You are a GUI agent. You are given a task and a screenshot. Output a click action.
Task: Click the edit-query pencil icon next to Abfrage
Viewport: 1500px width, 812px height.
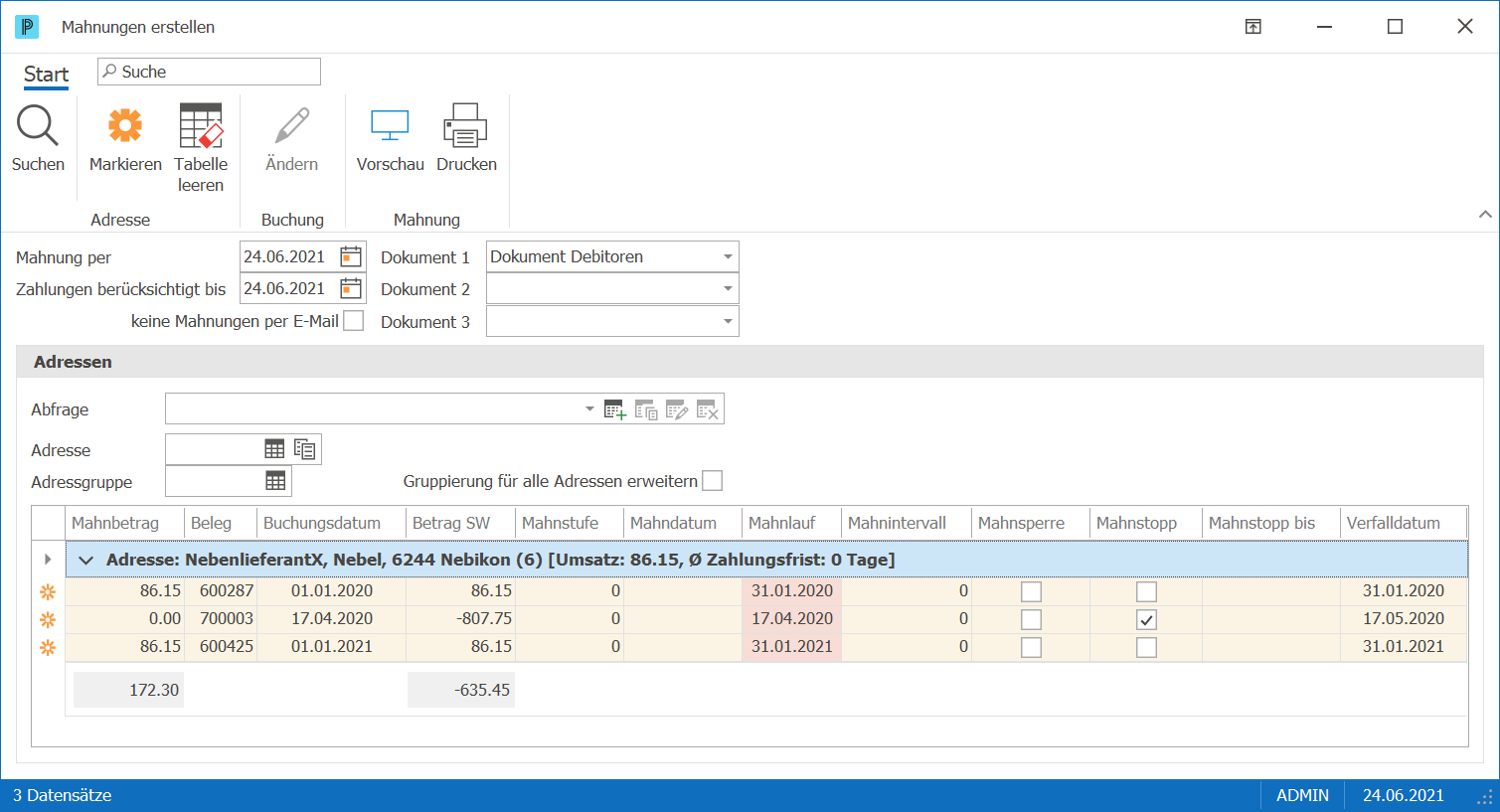[x=677, y=409]
